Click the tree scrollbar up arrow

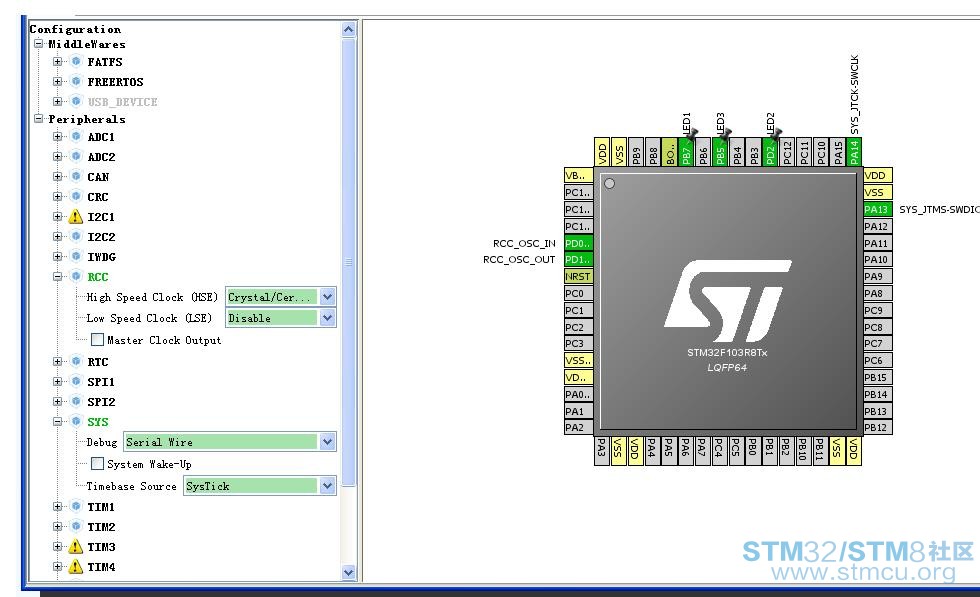coord(349,29)
